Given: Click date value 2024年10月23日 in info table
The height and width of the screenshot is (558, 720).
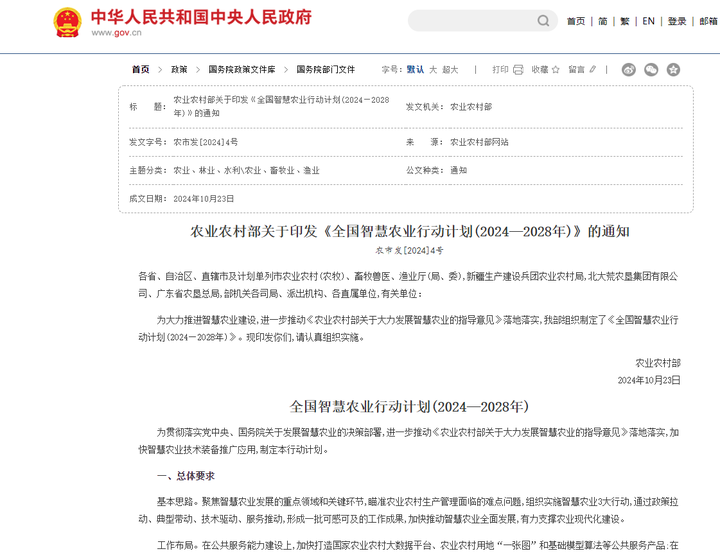Looking at the screenshot, I should click(x=203, y=199).
